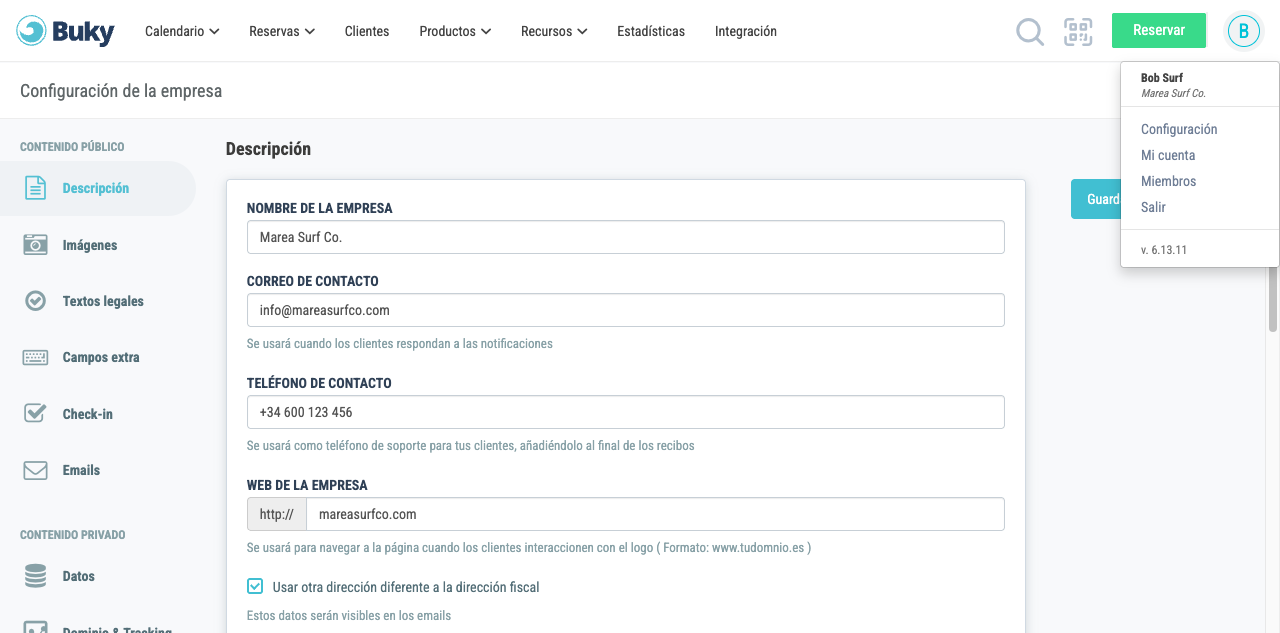The height and width of the screenshot is (633, 1280).
Task: Click the Web de la empresa field
Action: pos(655,514)
